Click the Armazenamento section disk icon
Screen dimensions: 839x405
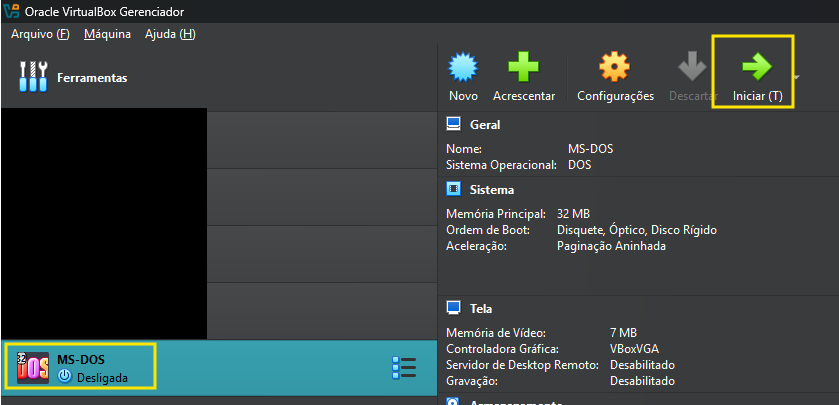pyautogui.click(x=454, y=401)
